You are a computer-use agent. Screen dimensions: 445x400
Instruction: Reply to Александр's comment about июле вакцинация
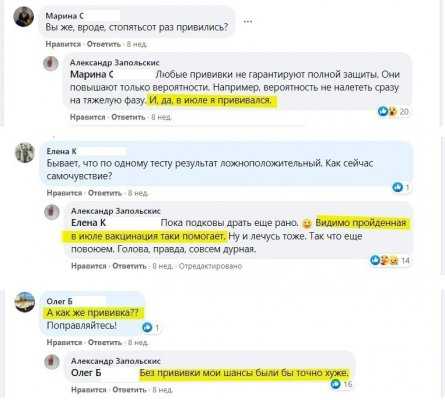(x=129, y=266)
